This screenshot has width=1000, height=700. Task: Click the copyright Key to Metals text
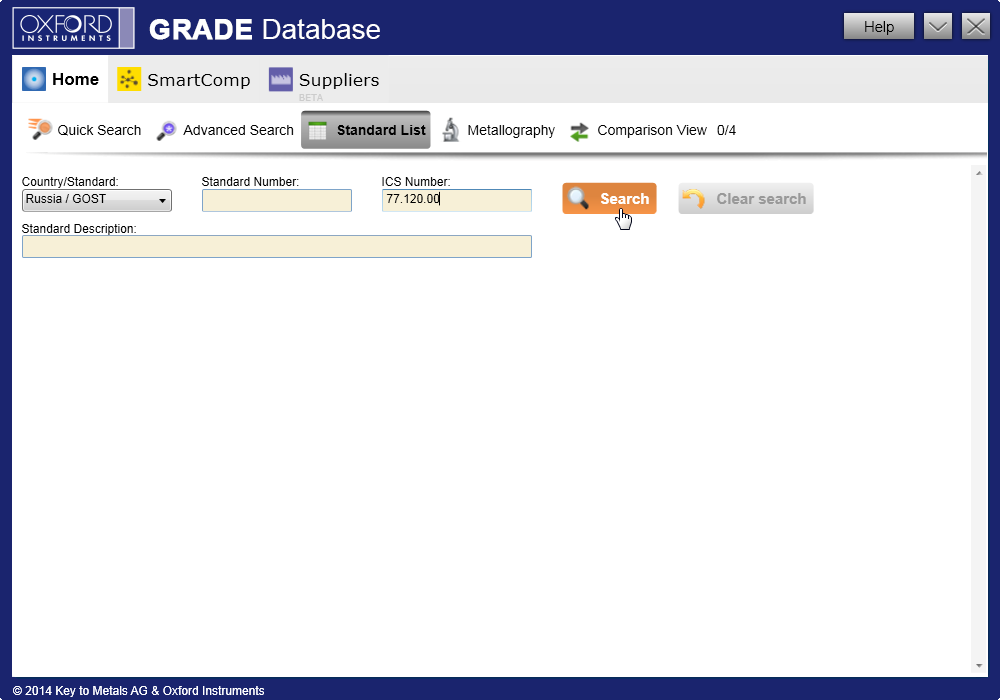(138, 690)
